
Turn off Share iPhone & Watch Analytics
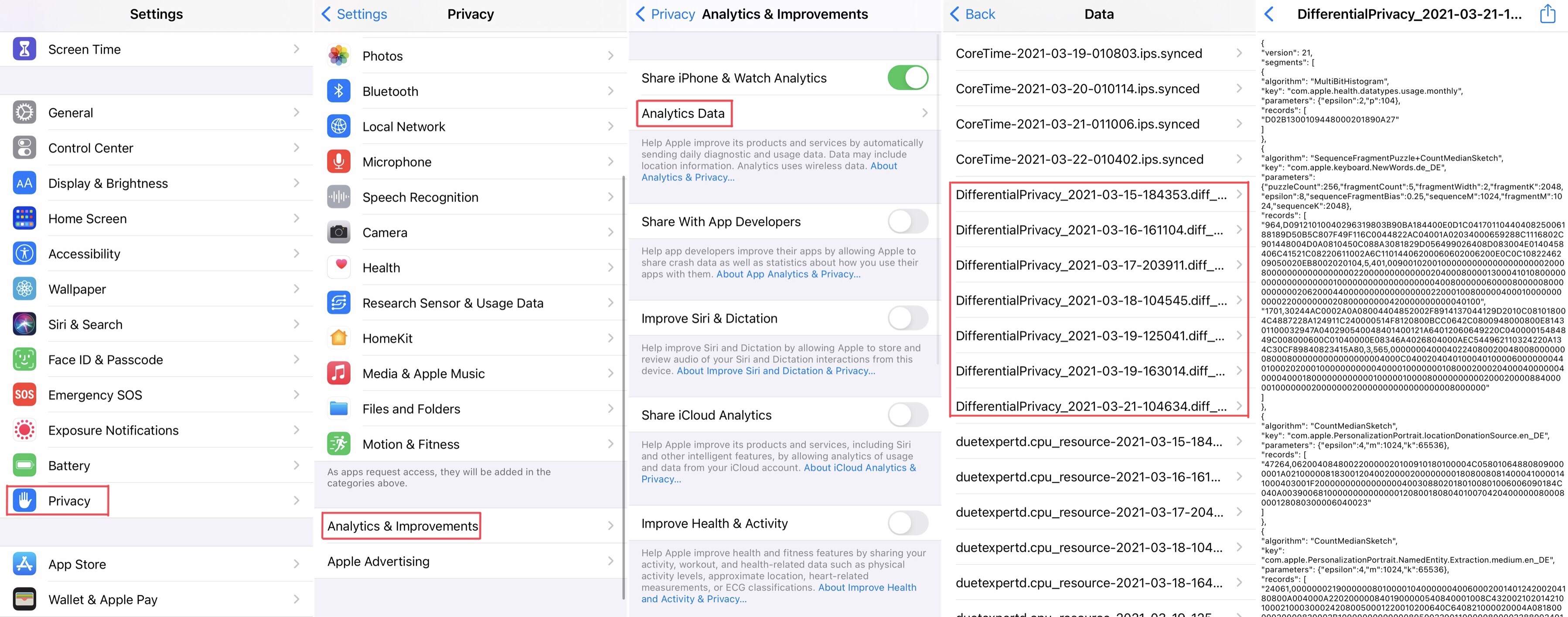(x=907, y=78)
